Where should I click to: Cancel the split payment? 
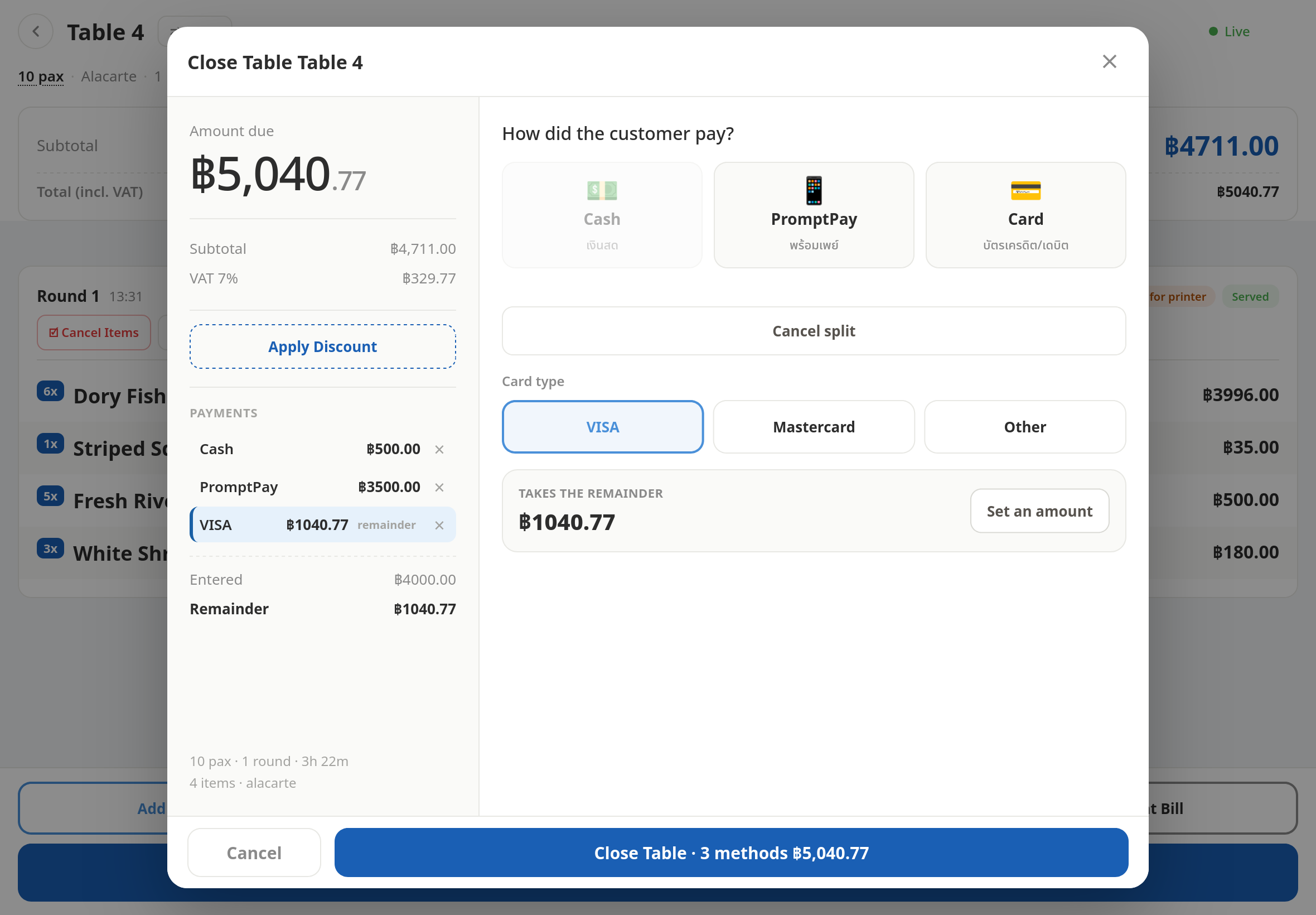coord(814,331)
